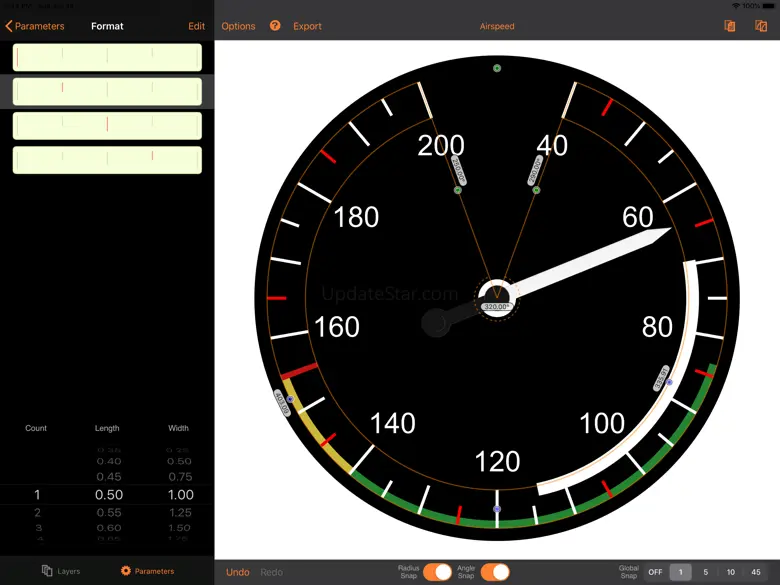The width and height of the screenshot is (780, 585).
Task: Open the Options menu
Action: 238,26
